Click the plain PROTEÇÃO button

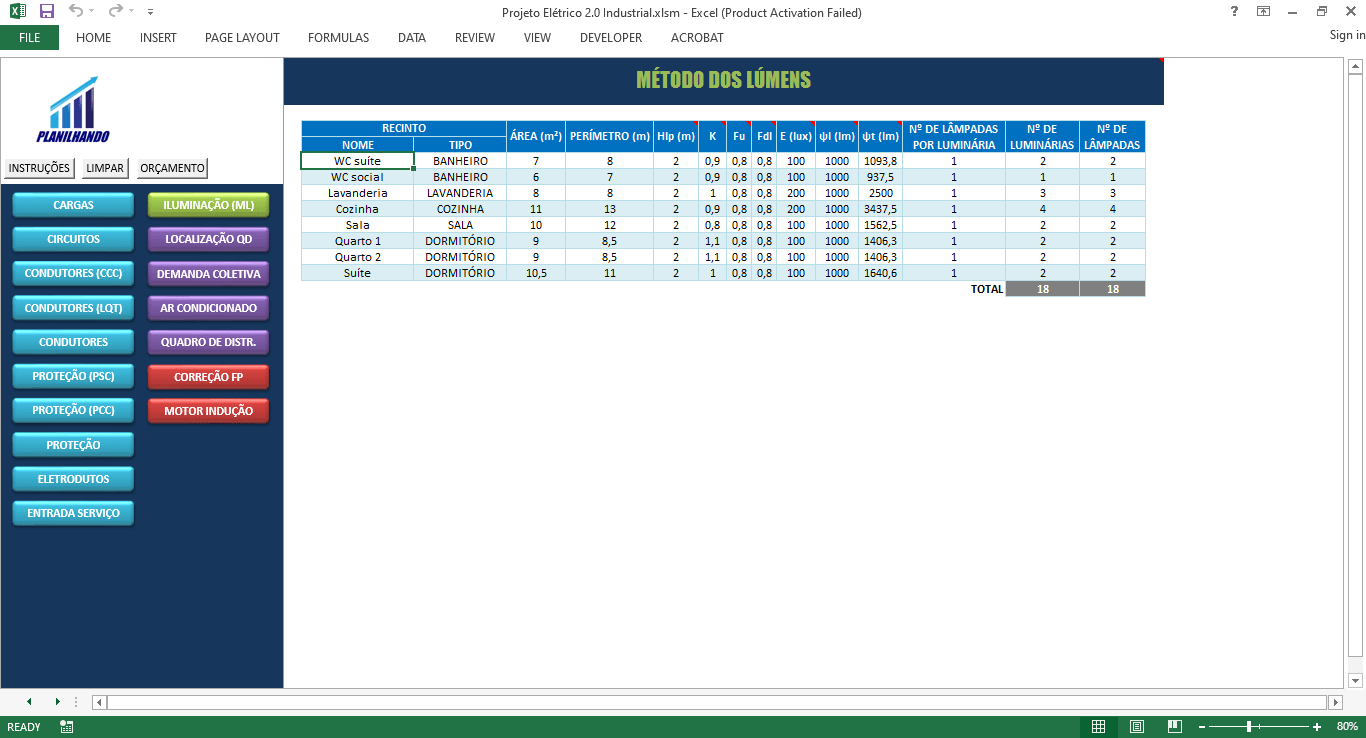pos(73,445)
